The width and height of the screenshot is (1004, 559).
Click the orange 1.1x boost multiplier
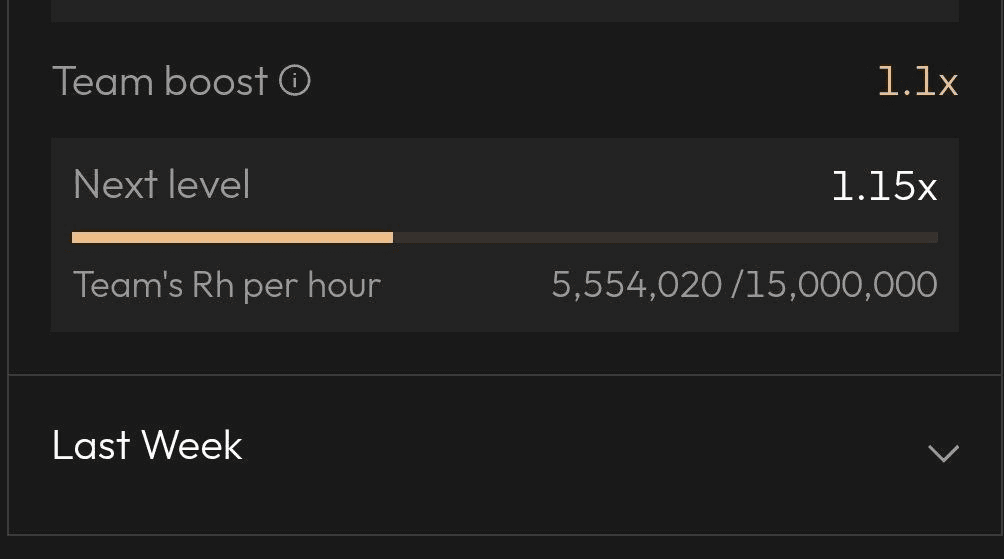coord(918,82)
